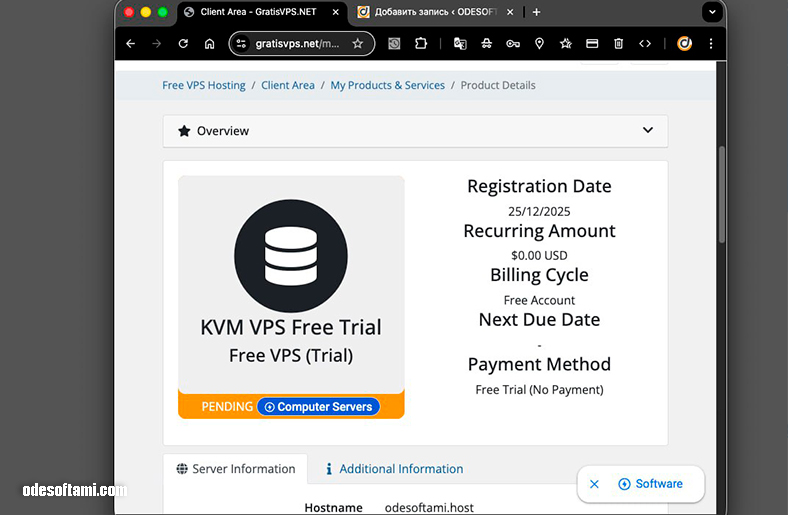Image resolution: width=788 pixels, height=515 pixels.
Task: Dismiss the Software popup with the X
Action: 594,484
